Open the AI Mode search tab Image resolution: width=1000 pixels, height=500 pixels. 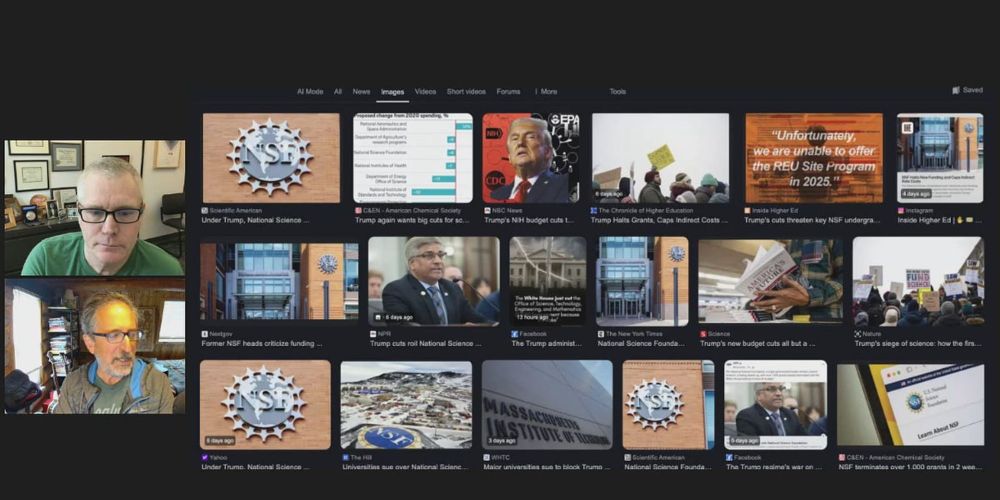tap(310, 92)
